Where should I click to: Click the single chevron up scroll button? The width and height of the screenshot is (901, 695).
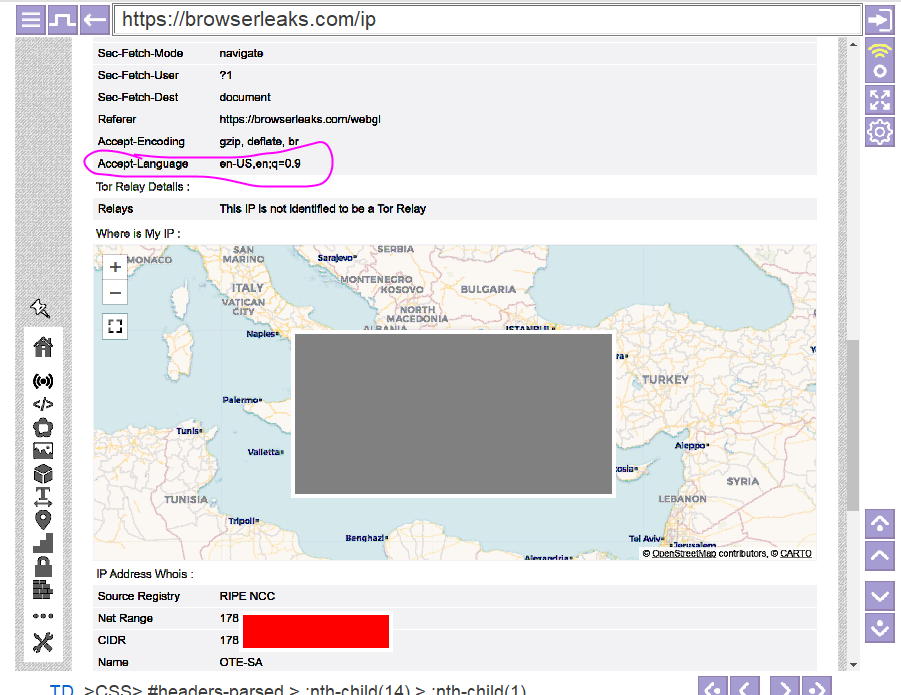pos(880,555)
